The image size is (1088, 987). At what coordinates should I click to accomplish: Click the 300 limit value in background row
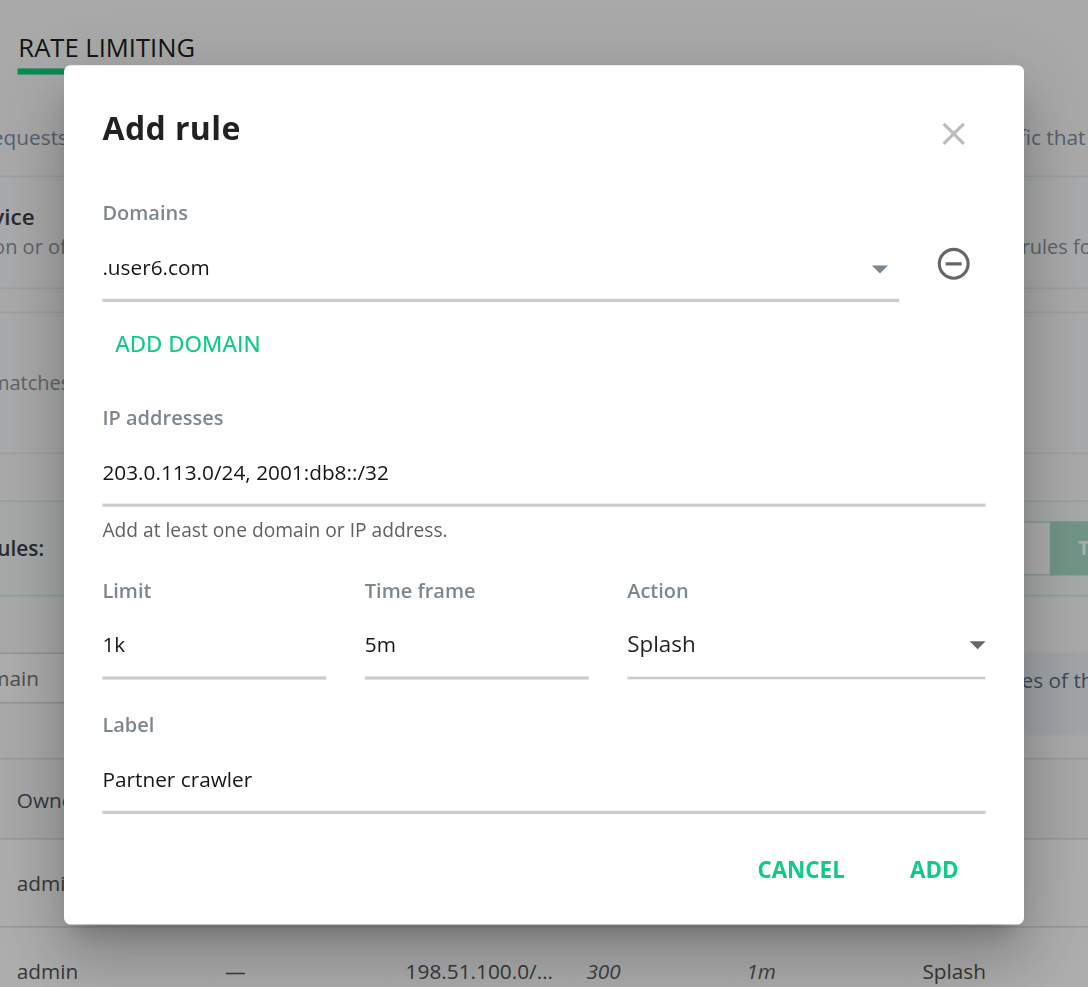click(603, 972)
